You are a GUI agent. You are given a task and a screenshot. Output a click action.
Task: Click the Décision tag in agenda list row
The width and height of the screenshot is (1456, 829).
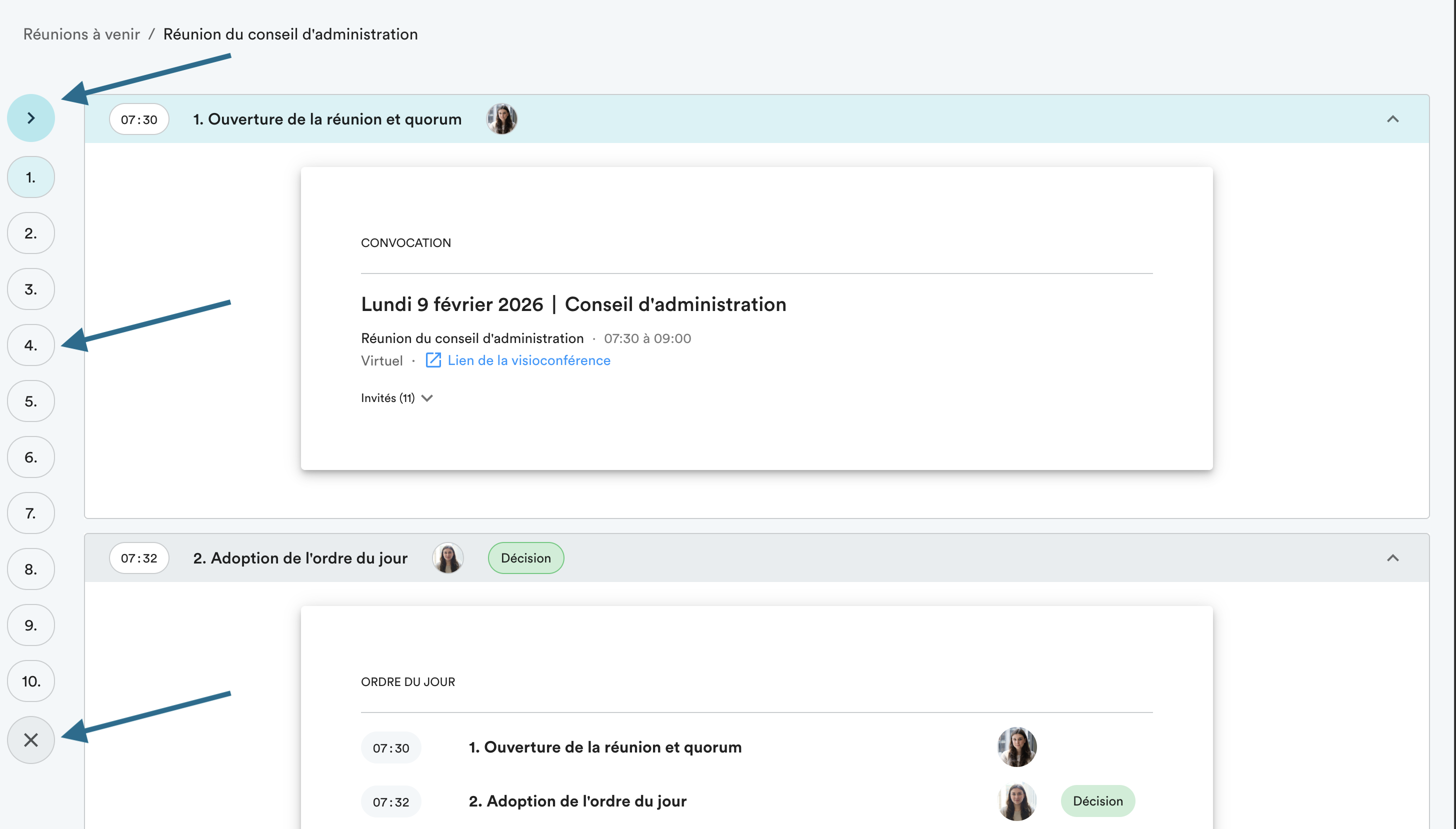pos(1097,801)
